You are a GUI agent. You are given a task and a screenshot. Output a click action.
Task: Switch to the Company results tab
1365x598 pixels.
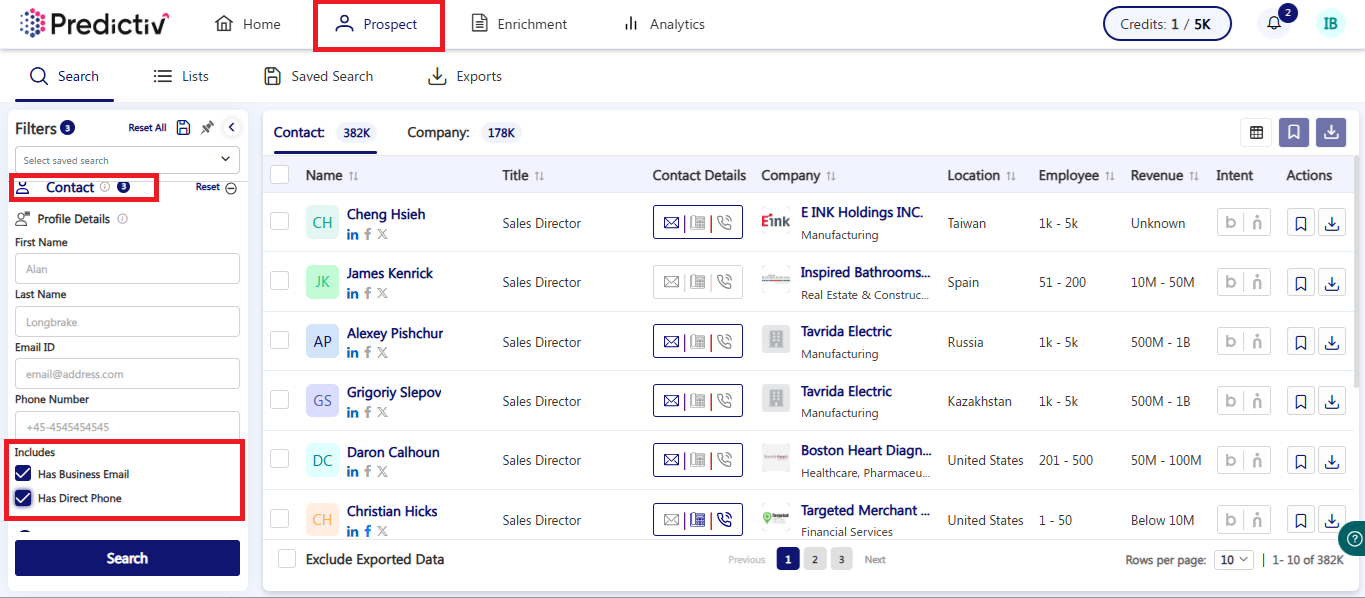[464, 133]
